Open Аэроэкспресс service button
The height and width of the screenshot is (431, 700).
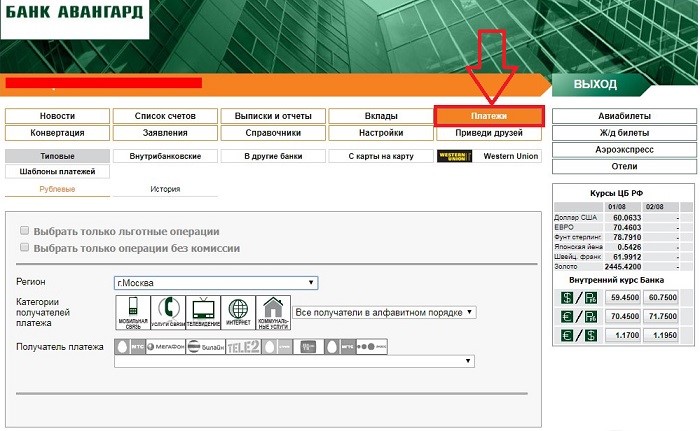[624, 150]
